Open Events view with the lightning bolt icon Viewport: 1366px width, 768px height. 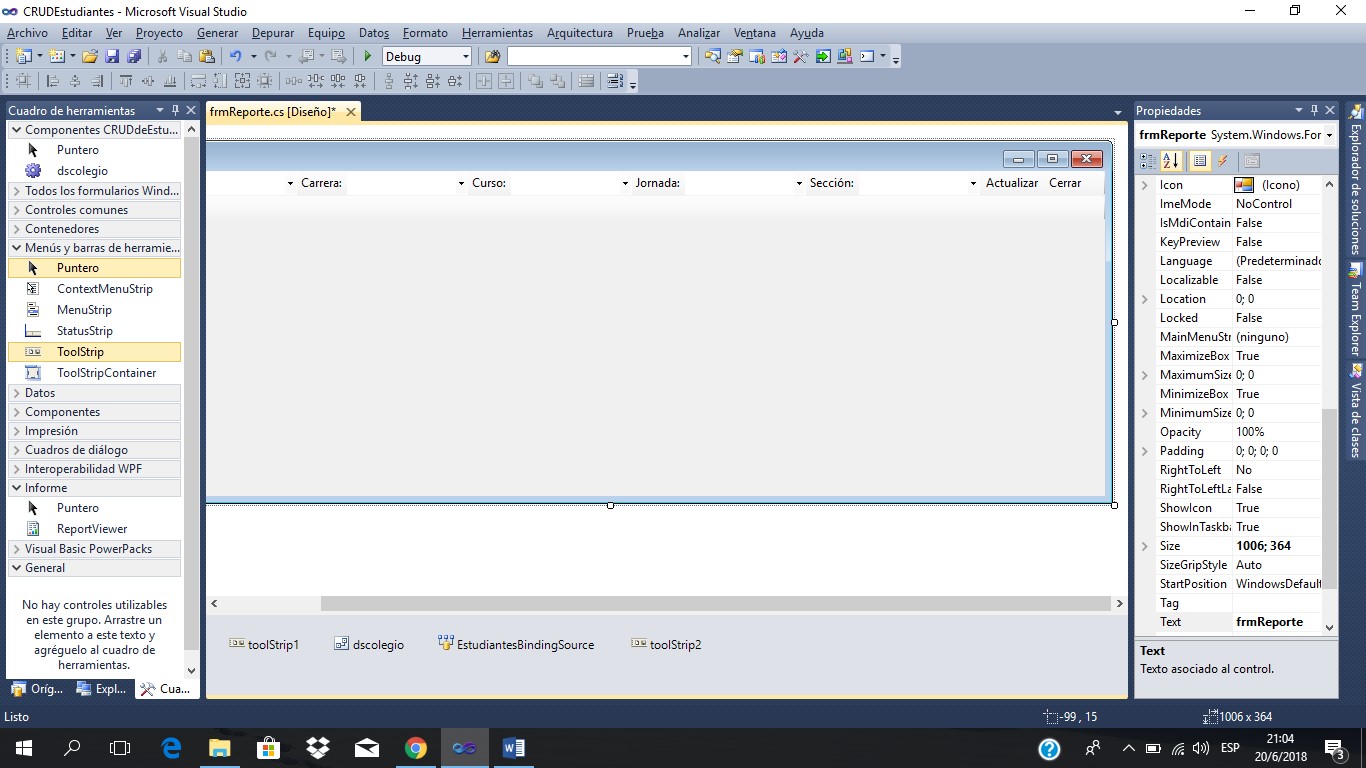tap(1222, 161)
